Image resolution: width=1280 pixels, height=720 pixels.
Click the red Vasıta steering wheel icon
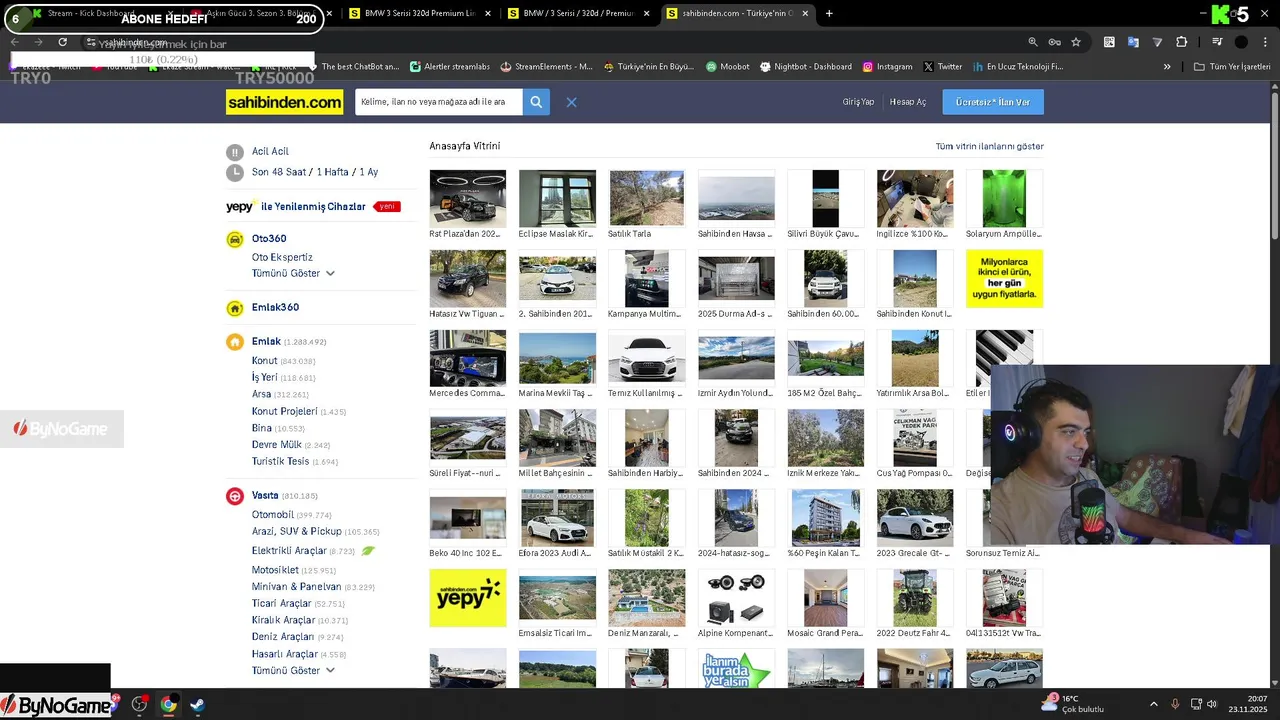tap(234, 496)
